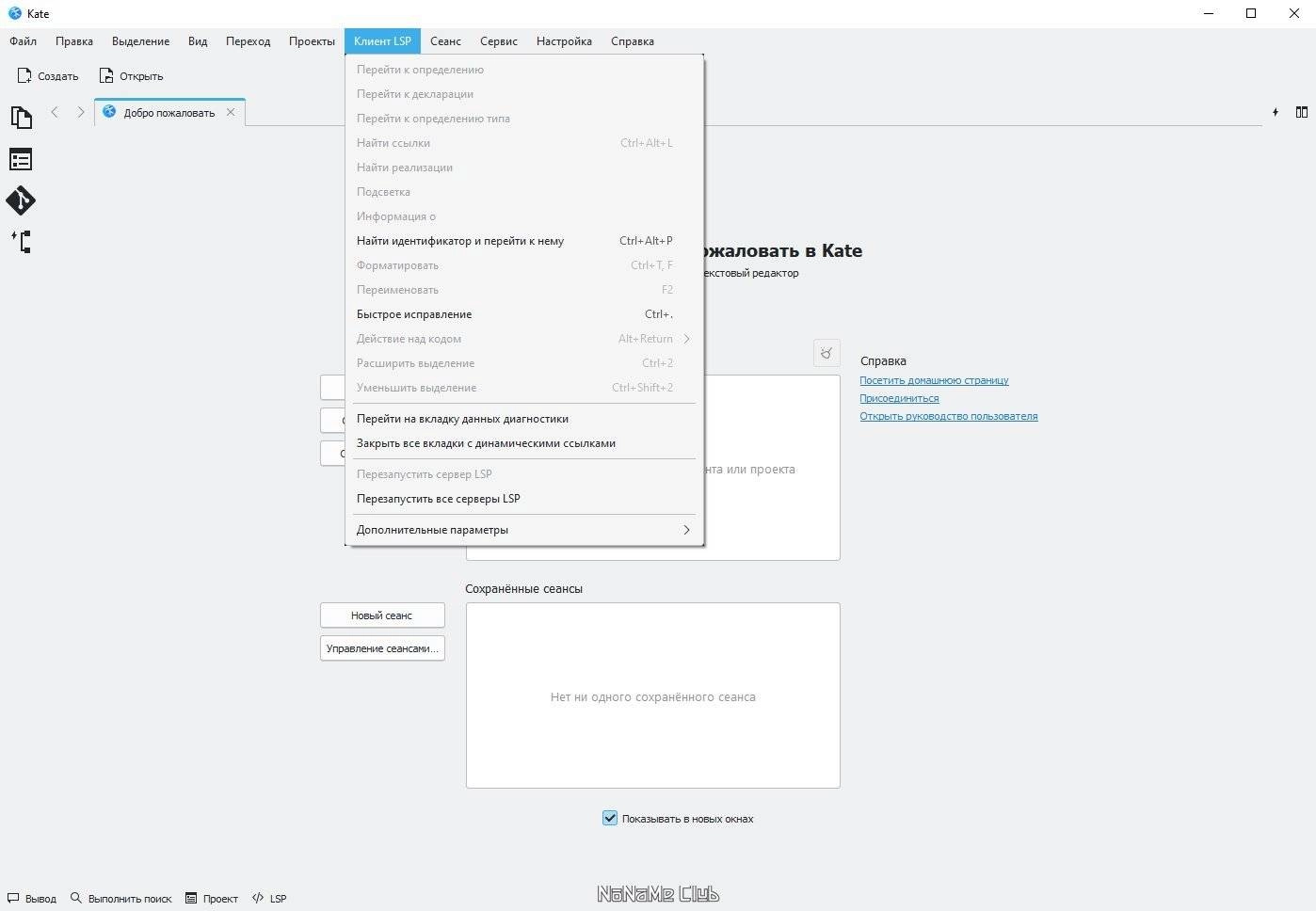Open the Переход menu

tap(249, 41)
